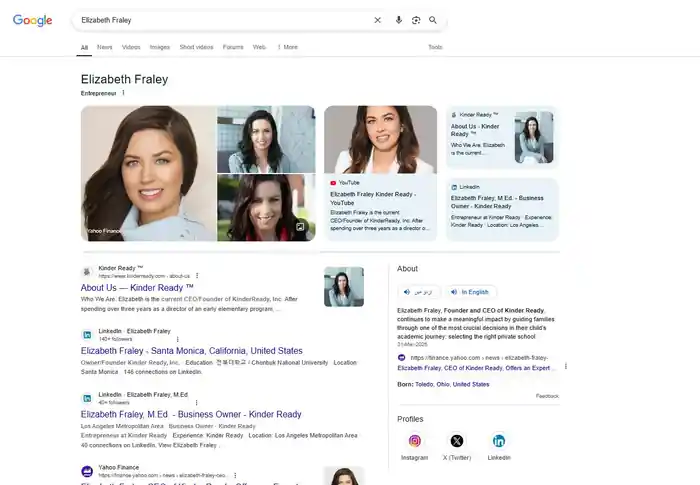Image resolution: width=700 pixels, height=485 pixels.
Task: Click the magnifying glass search button
Action: [x=433, y=20]
